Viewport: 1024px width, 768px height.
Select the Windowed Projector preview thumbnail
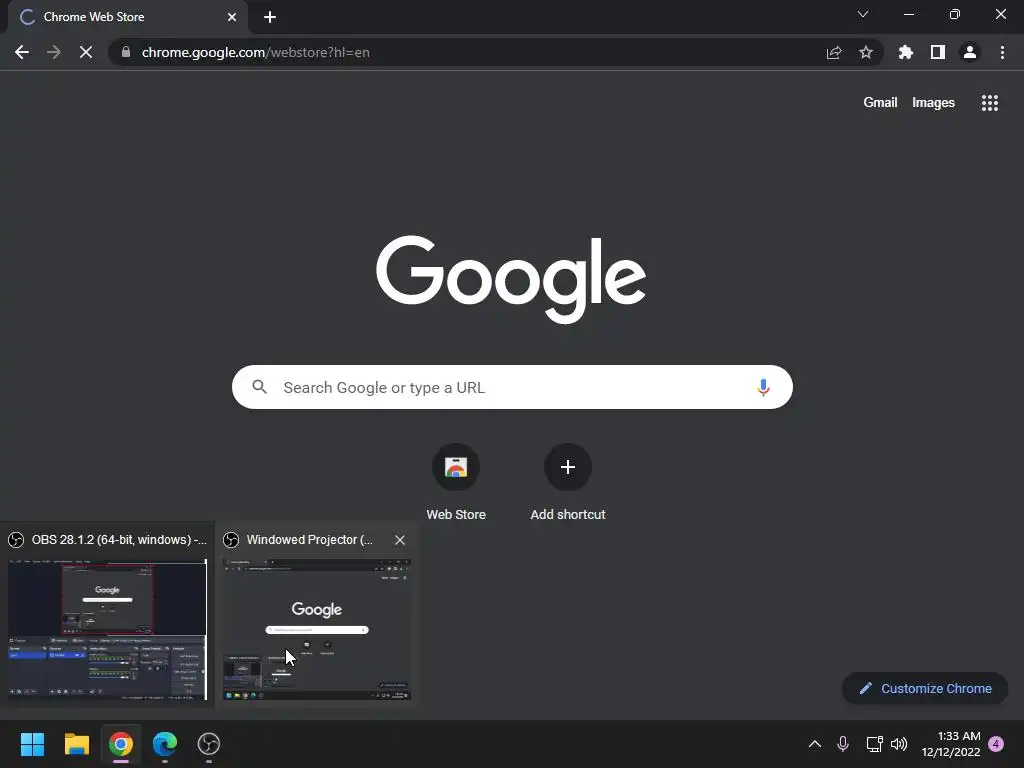317,629
